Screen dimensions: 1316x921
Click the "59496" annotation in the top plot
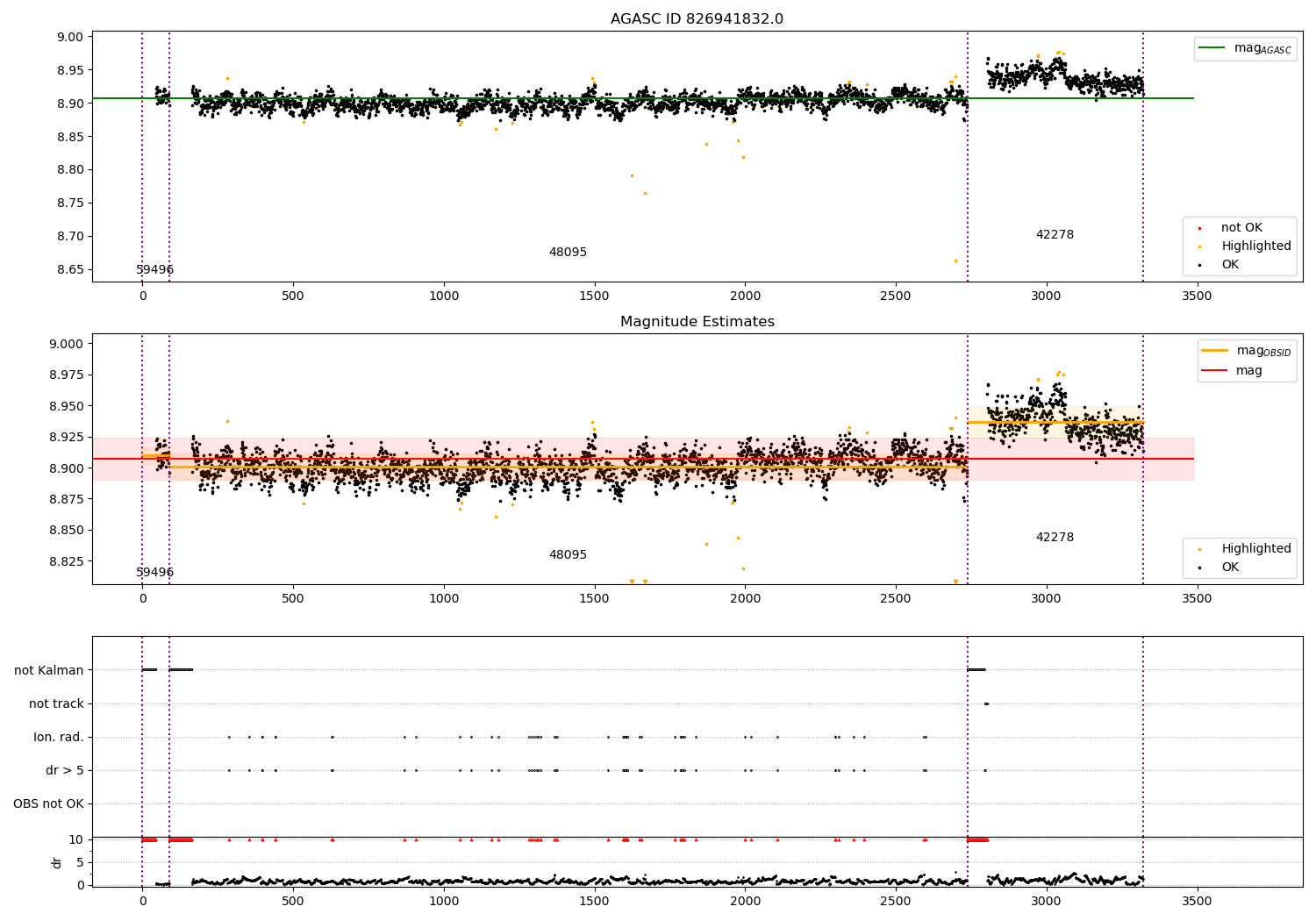point(154,270)
